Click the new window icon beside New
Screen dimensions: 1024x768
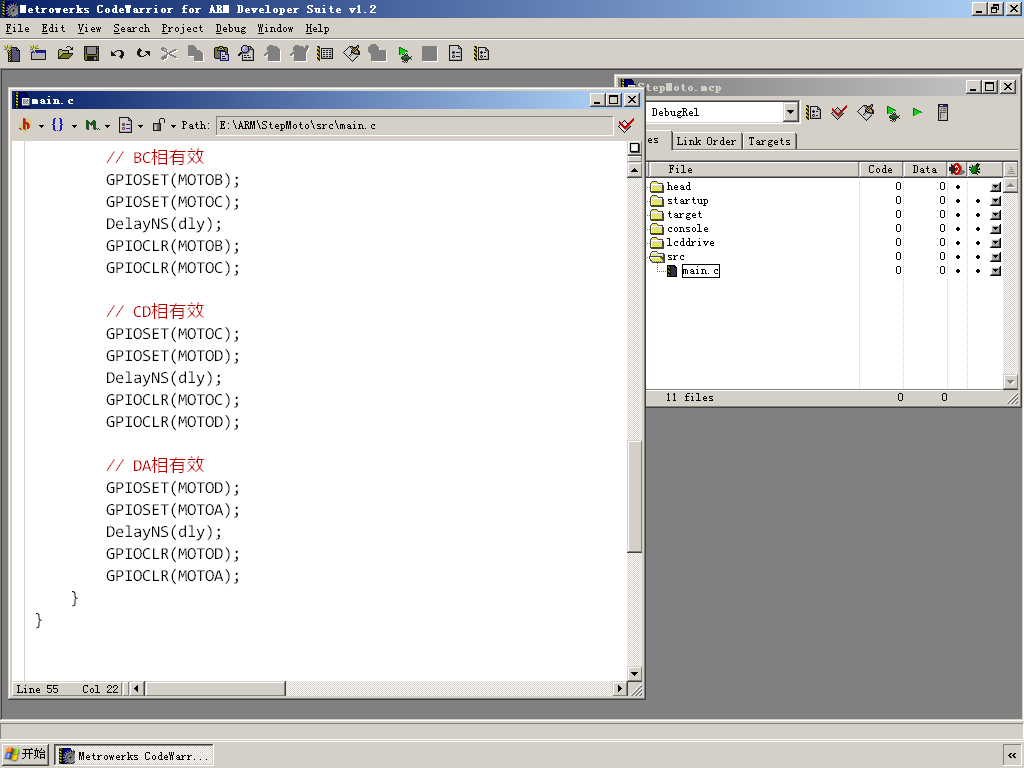[39, 54]
